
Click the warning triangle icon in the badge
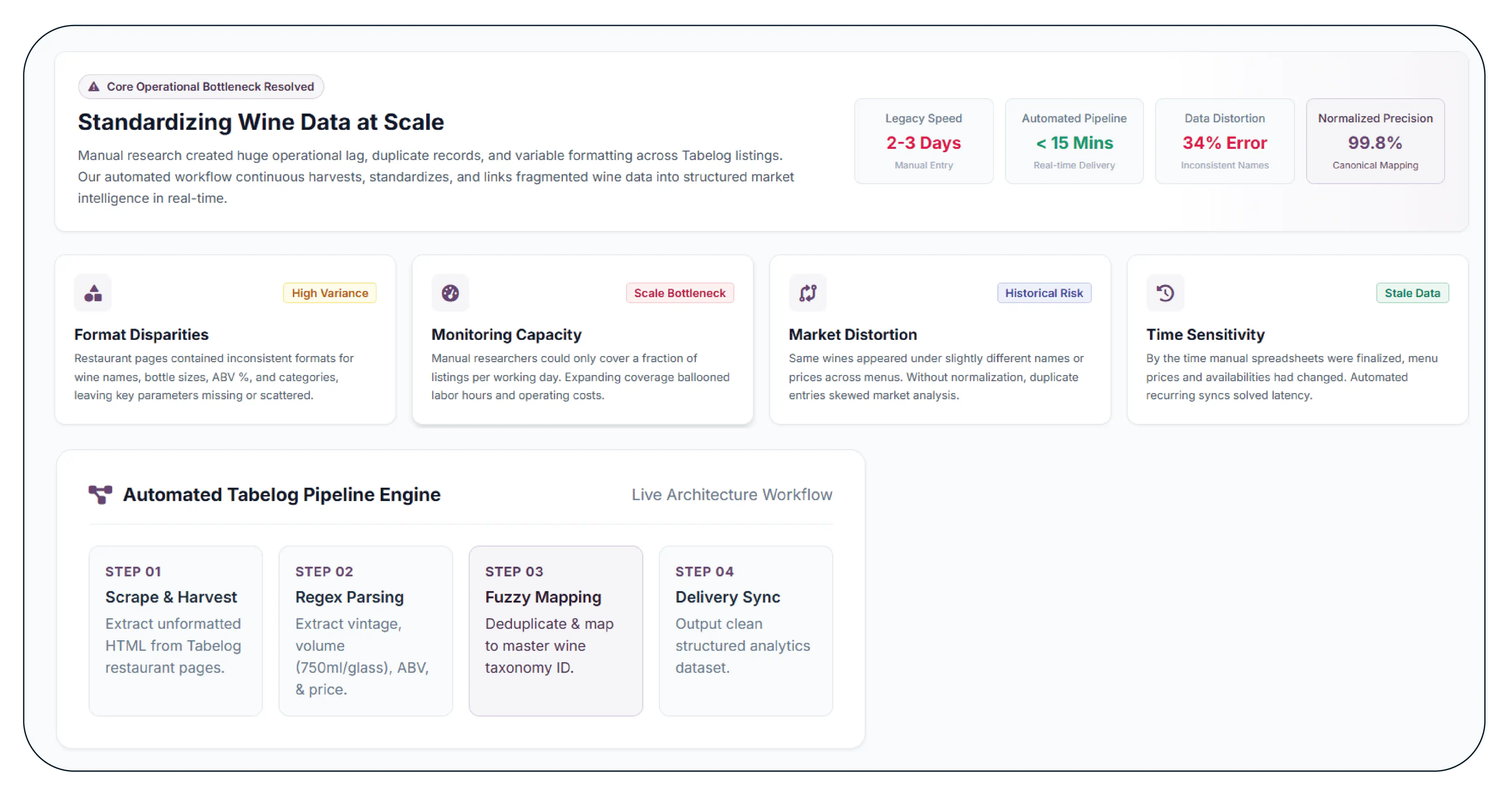93,87
